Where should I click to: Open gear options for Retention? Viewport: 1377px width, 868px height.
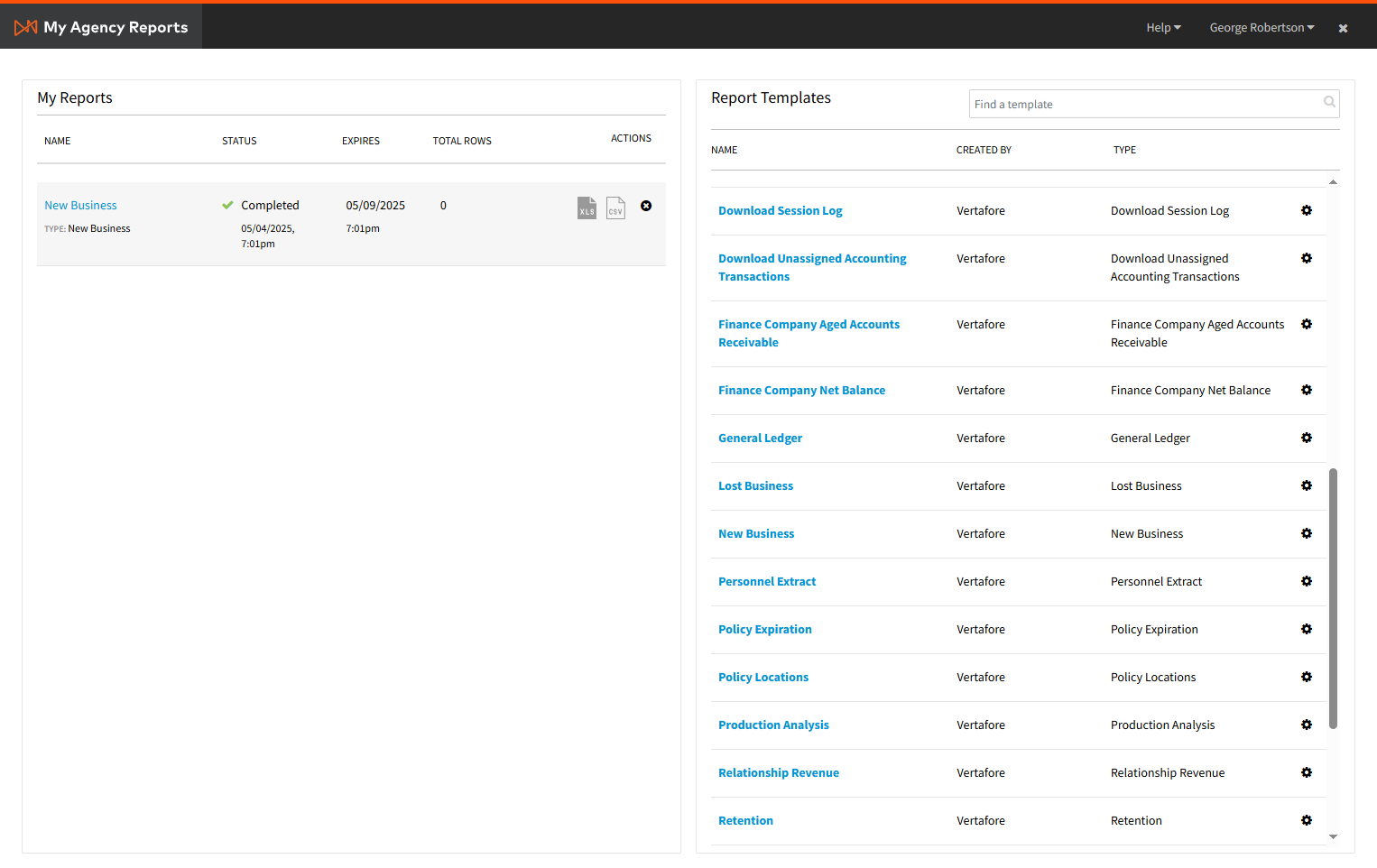(1307, 820)
